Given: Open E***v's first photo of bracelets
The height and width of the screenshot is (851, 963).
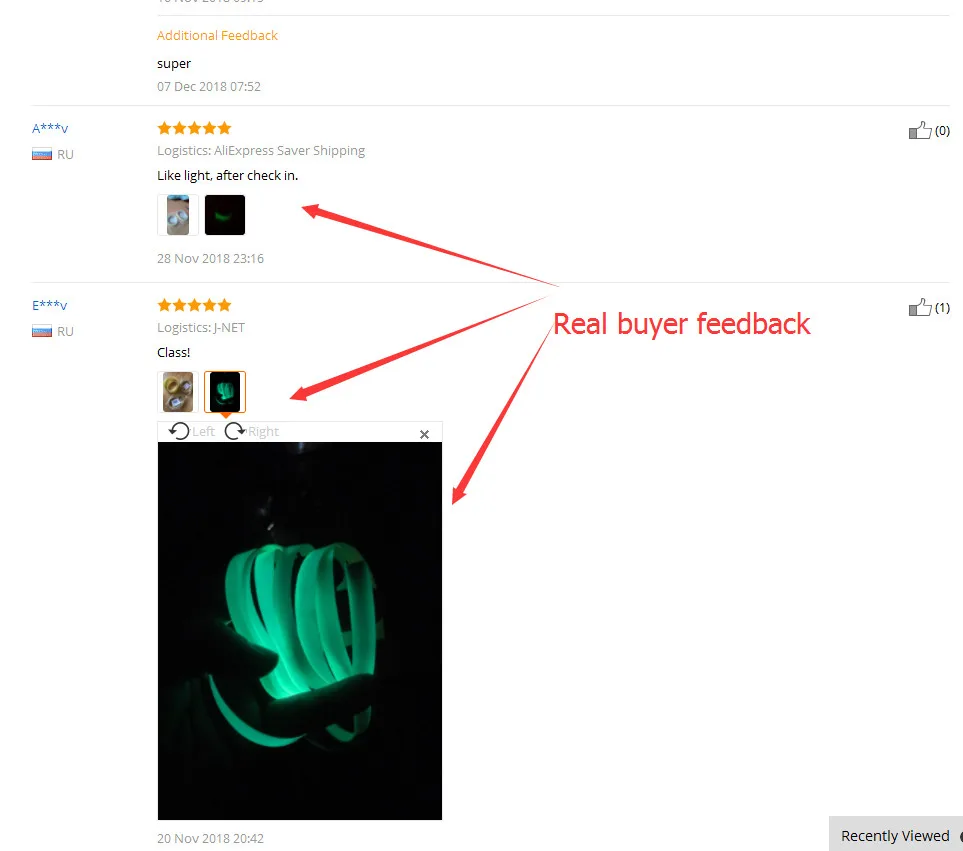Looking at the screenshot, I should coord(178,392).
